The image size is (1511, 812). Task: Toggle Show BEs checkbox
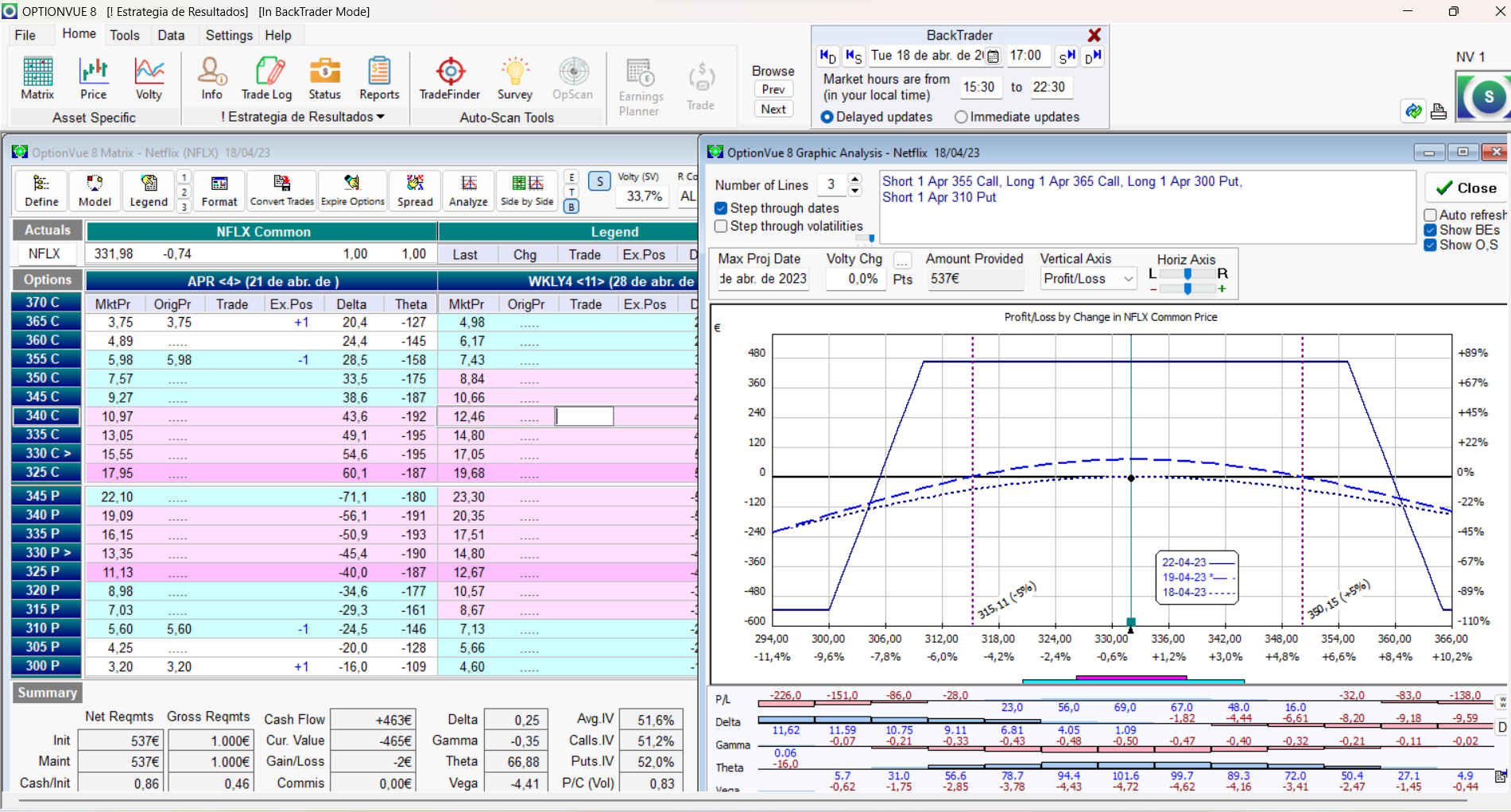(1430, 230)
